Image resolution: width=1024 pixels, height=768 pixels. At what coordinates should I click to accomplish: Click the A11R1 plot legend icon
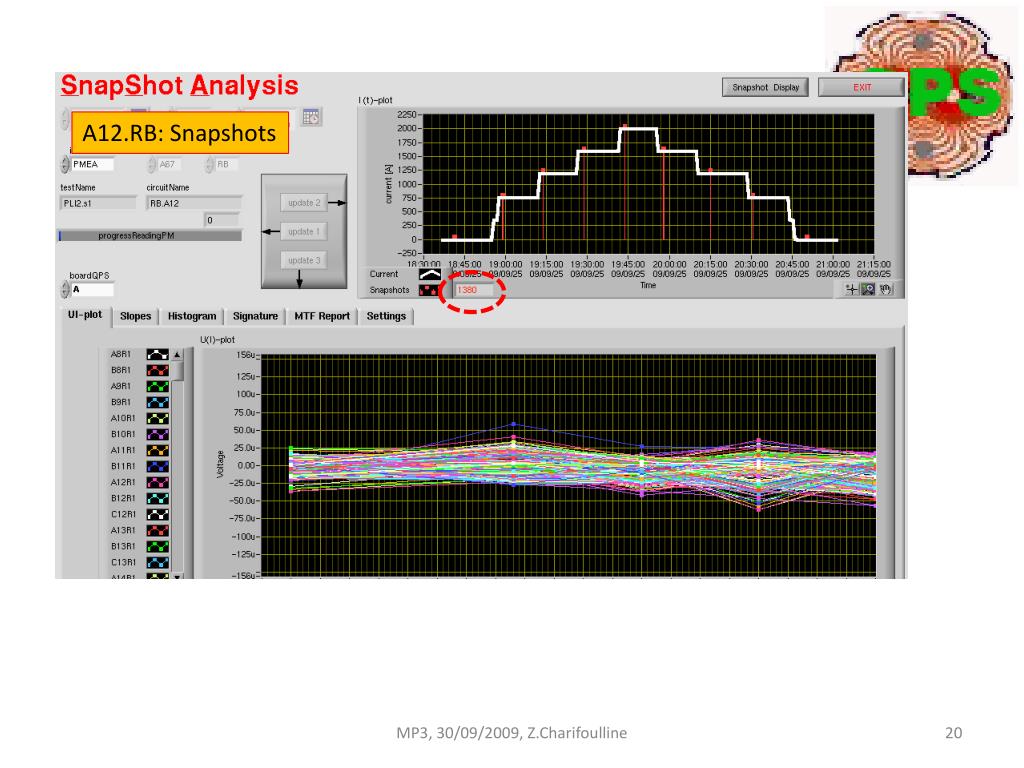coord(157,450)
